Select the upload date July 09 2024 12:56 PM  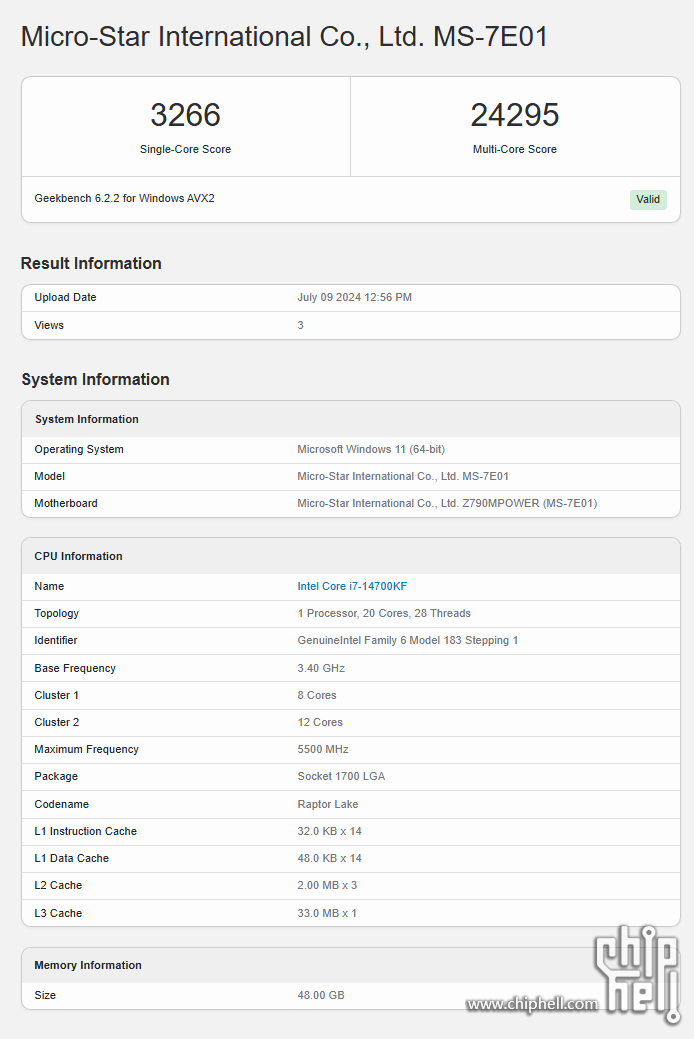pos(355,298)
